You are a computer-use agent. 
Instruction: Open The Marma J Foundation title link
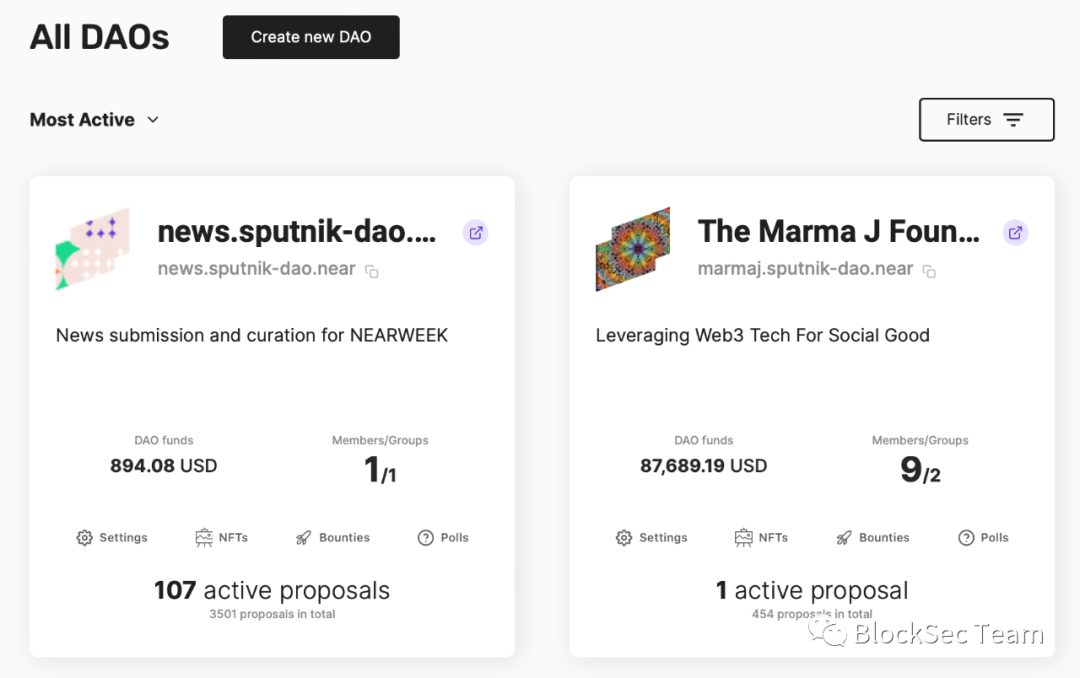point(838,232)
